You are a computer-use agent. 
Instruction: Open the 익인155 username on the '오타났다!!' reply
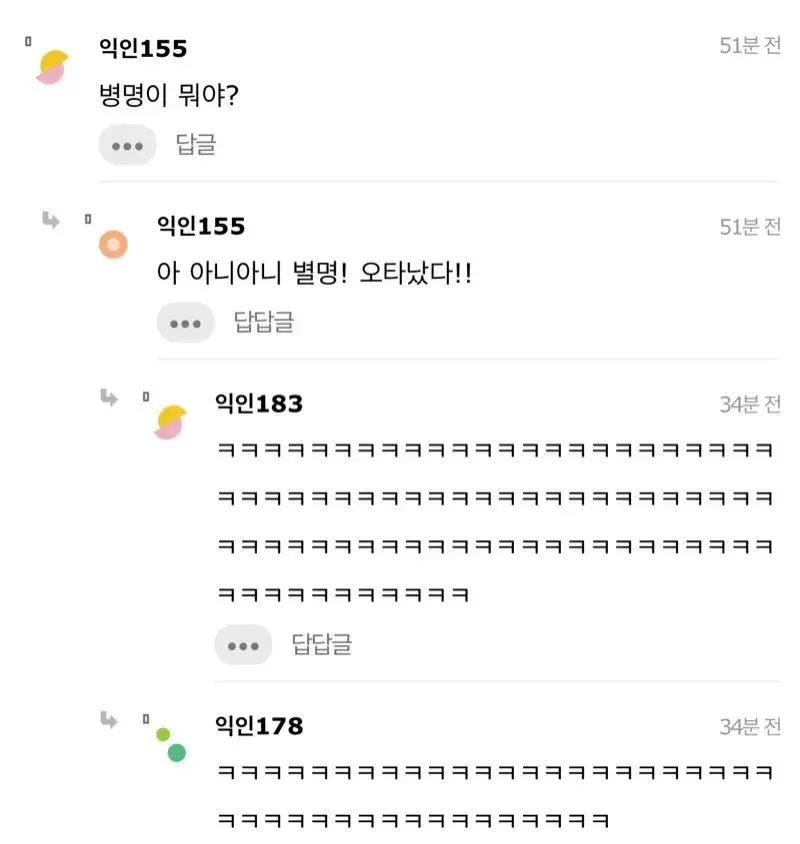point(201,226)
